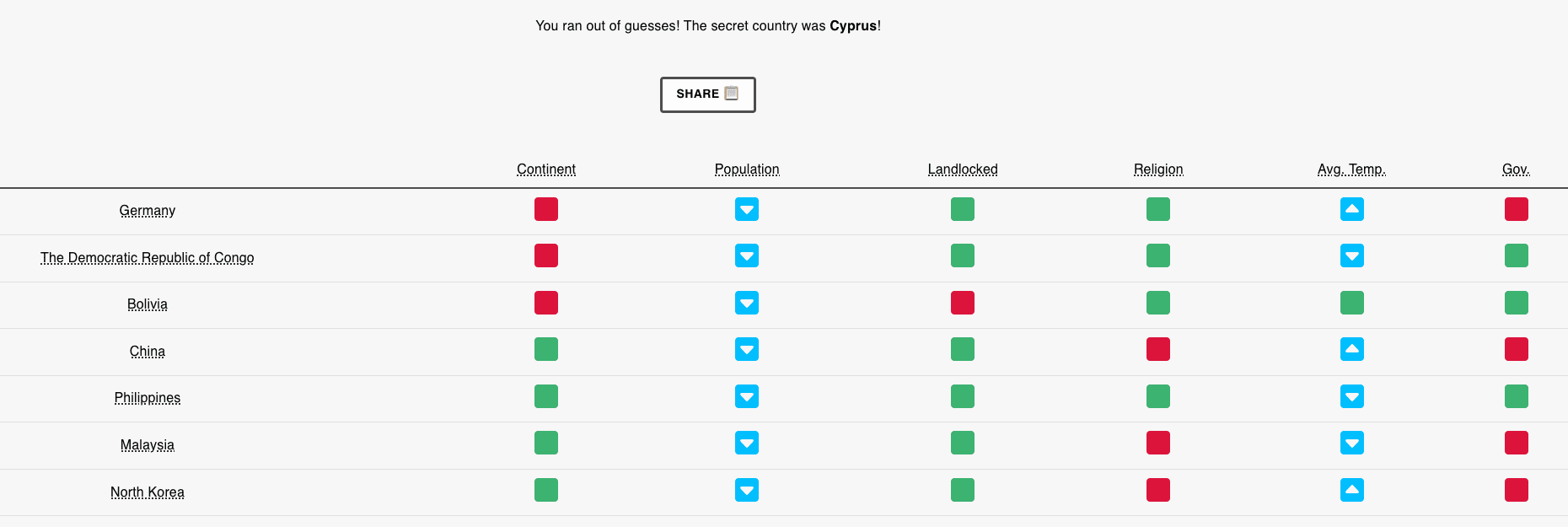
Task: Click Germany's population down-arrow icon
Action: (x=747, y=209)
